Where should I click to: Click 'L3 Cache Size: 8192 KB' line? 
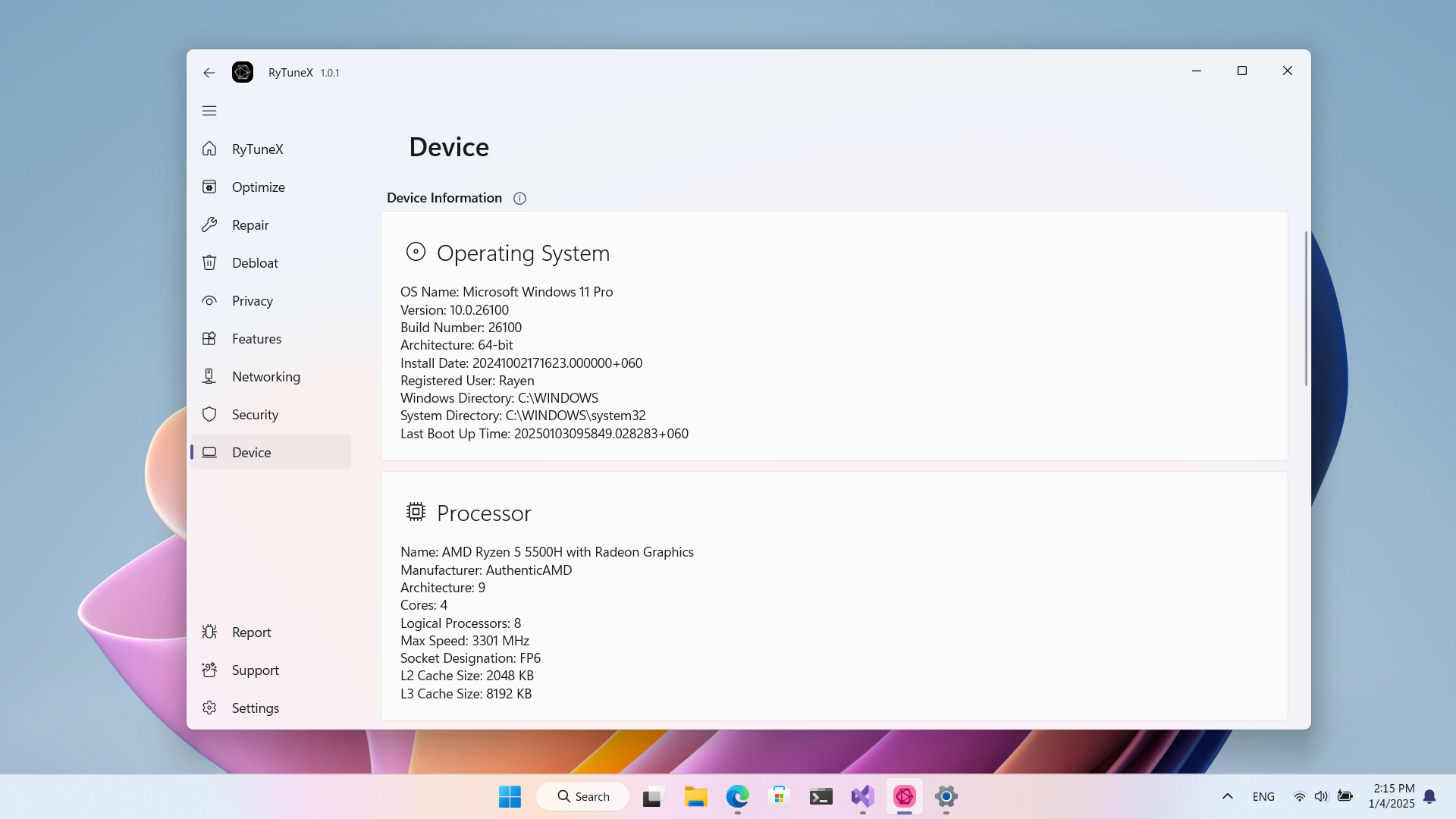coord(466,694)
